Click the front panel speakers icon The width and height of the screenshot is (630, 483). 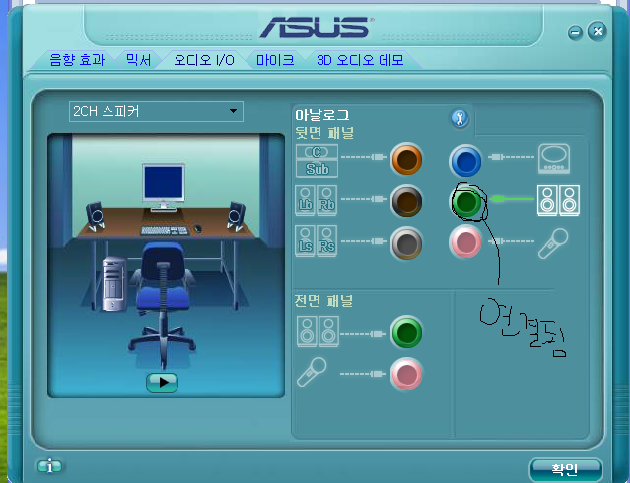pyautogui.click(x=318, y=332)
